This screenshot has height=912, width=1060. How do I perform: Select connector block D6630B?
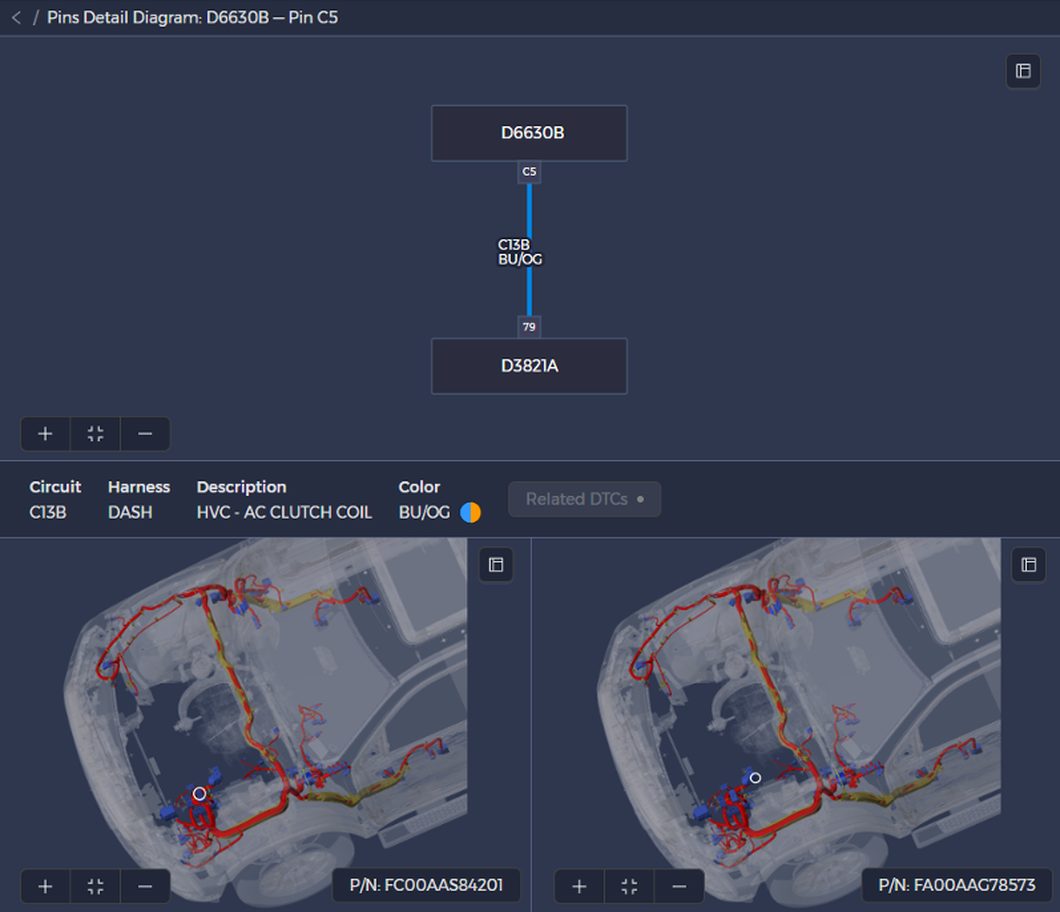coord(529,133)
